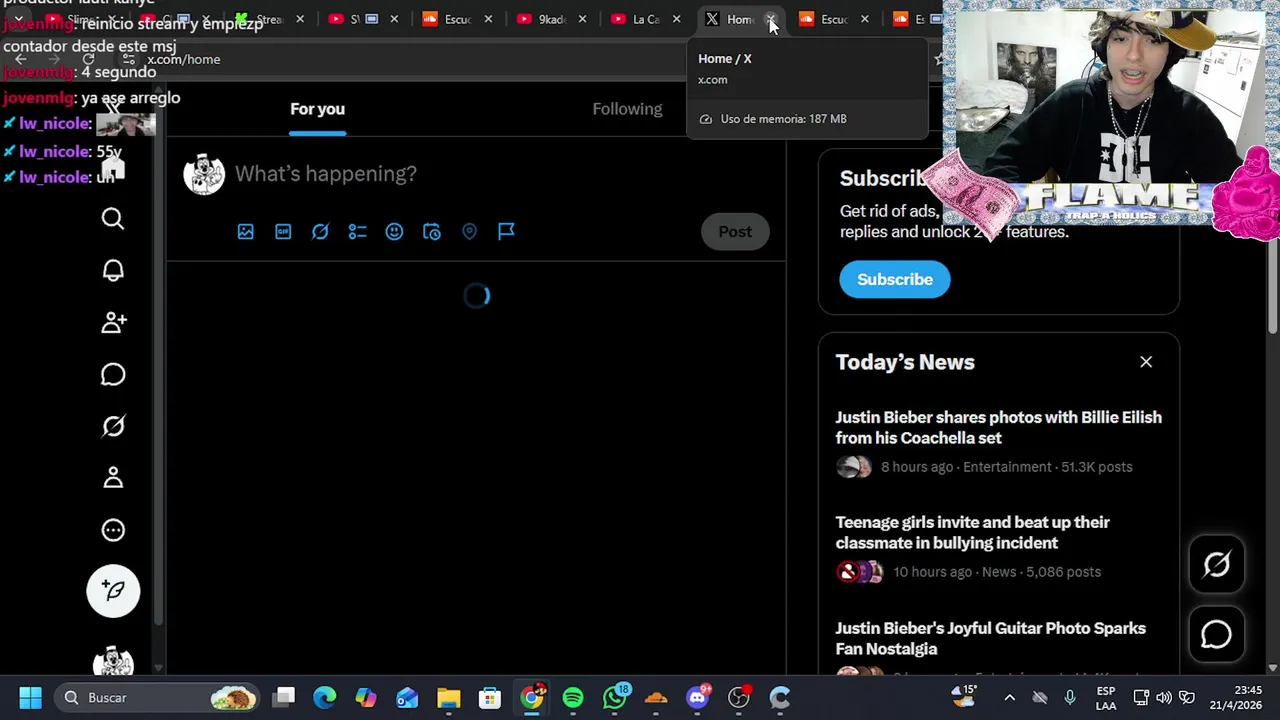The width and height of the screenshot is (1280, 720).
Task: Tag location with the pin icon
Action: click(x=469, y=231)
